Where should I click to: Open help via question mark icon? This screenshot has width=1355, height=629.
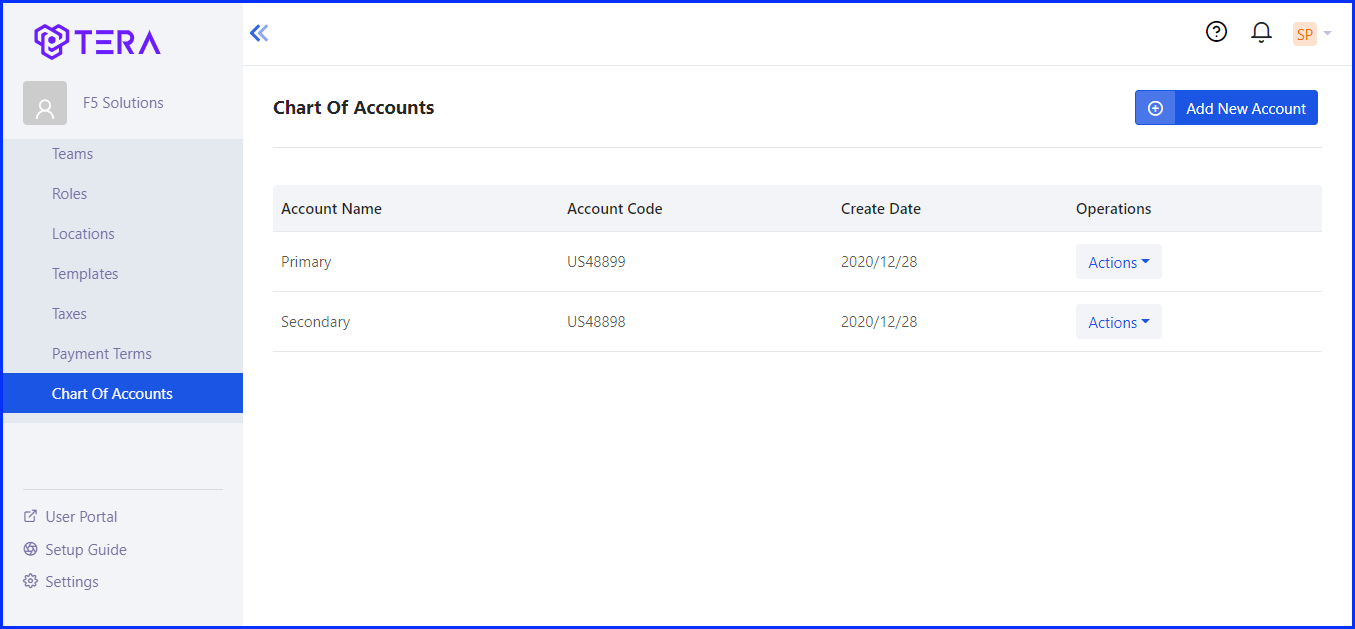coord(1216,32)
